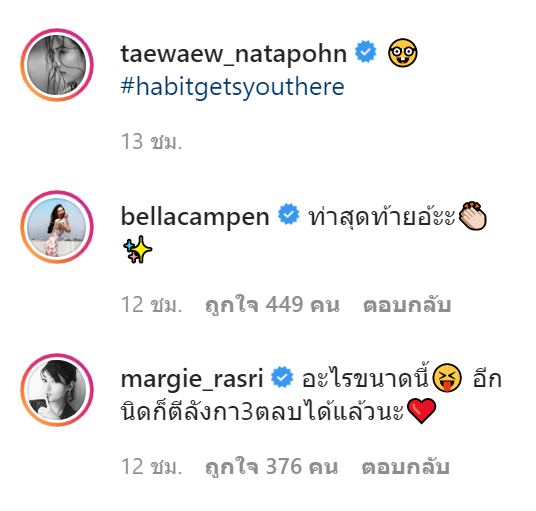536x511 pixels.
Task: Click the squinting tongue-out emoji
Action: coord(447,378)
